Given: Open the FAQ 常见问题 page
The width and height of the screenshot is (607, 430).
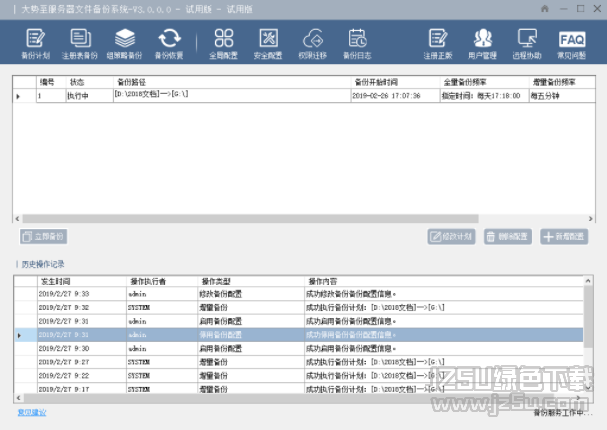Looking at the screenshot, I should [572, 44].
